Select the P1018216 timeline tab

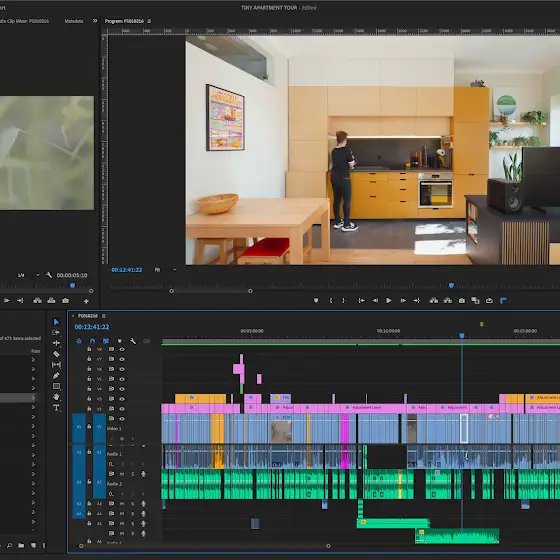coord(88,316)
